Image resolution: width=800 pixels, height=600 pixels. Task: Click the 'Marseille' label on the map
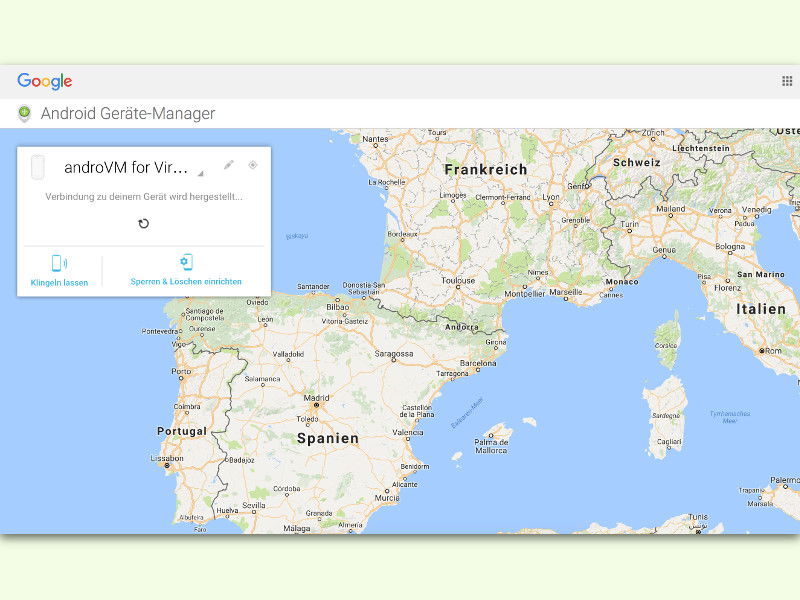pos(566,292)
